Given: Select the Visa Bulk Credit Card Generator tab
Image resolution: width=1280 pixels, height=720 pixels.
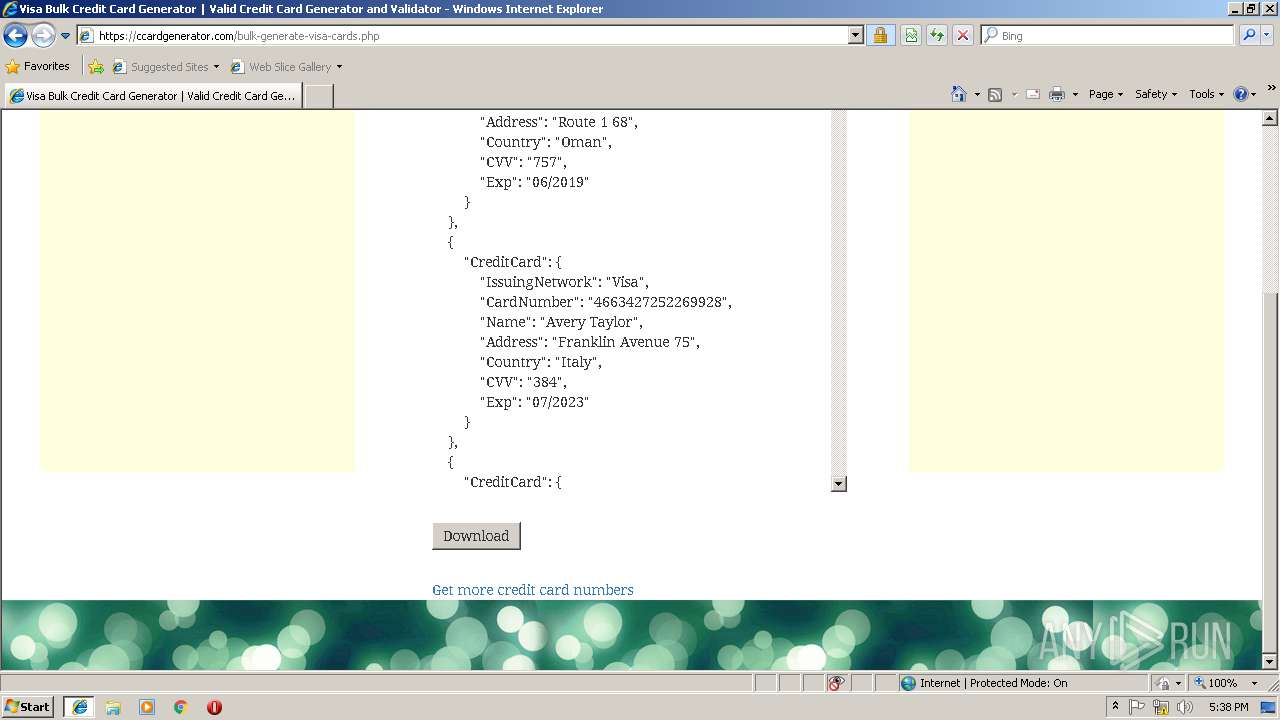Looking at the screenshot, I should (152, 96).
